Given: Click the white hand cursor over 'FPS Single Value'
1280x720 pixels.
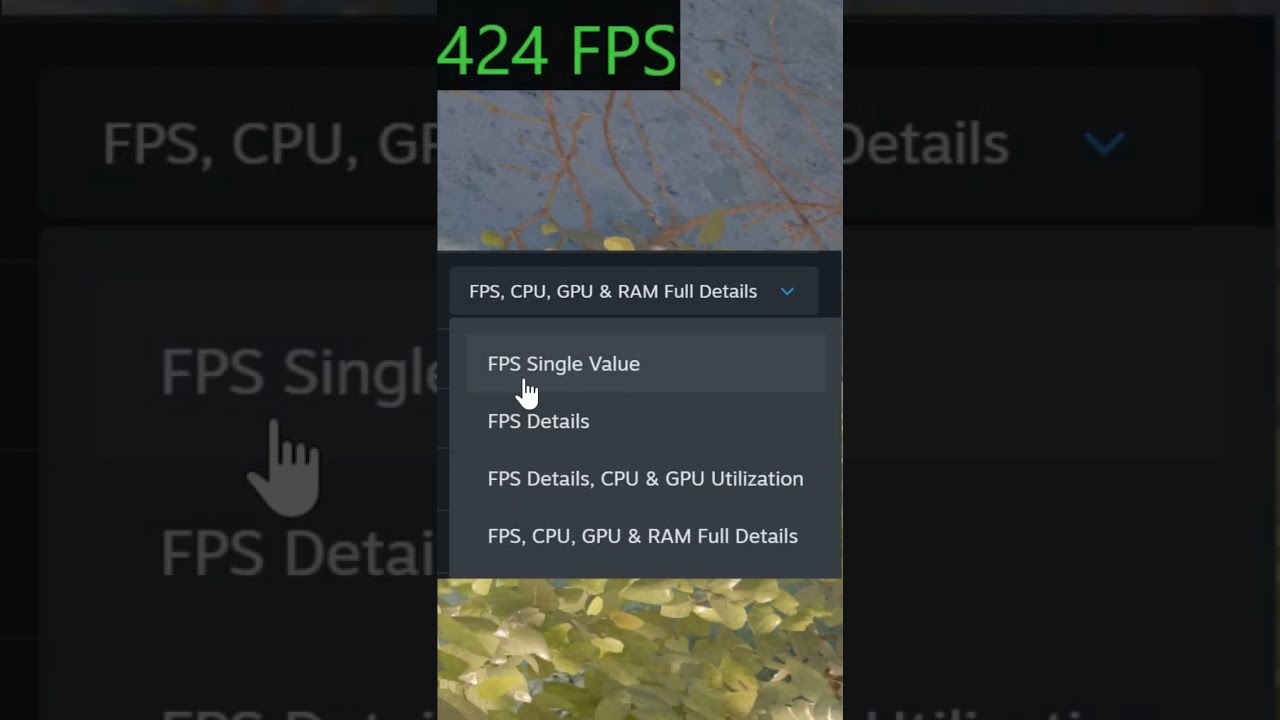Looking at the screenshot, I should 529,393.
